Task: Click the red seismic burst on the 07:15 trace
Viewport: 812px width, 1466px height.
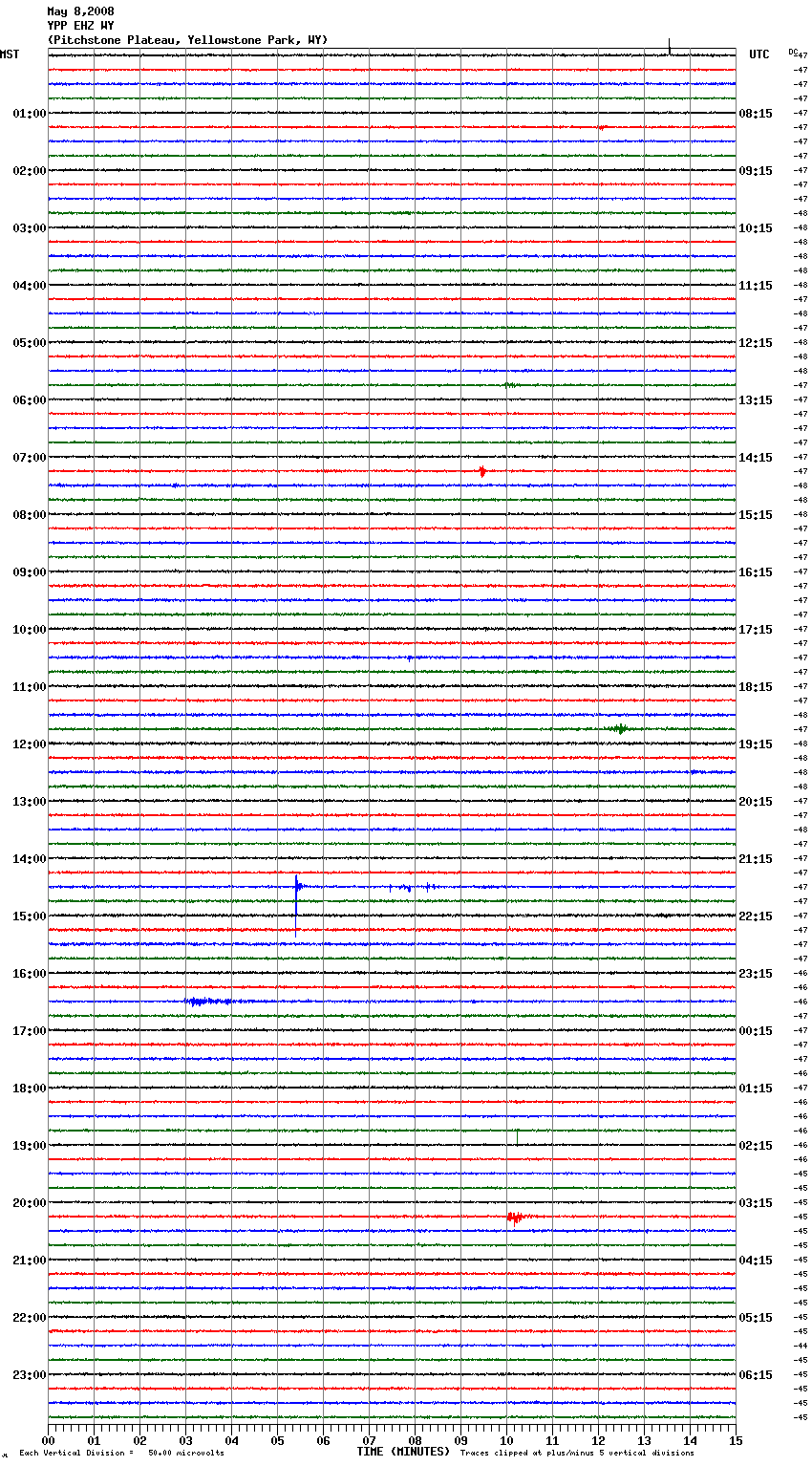Action: click(x=483, y=471)
